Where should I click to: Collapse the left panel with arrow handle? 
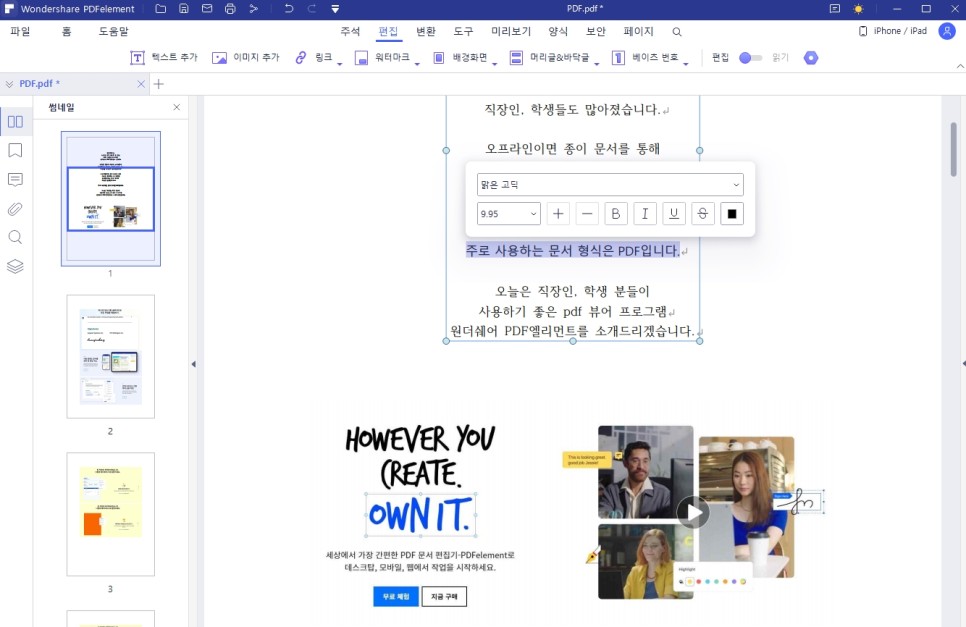pos(193,364)
